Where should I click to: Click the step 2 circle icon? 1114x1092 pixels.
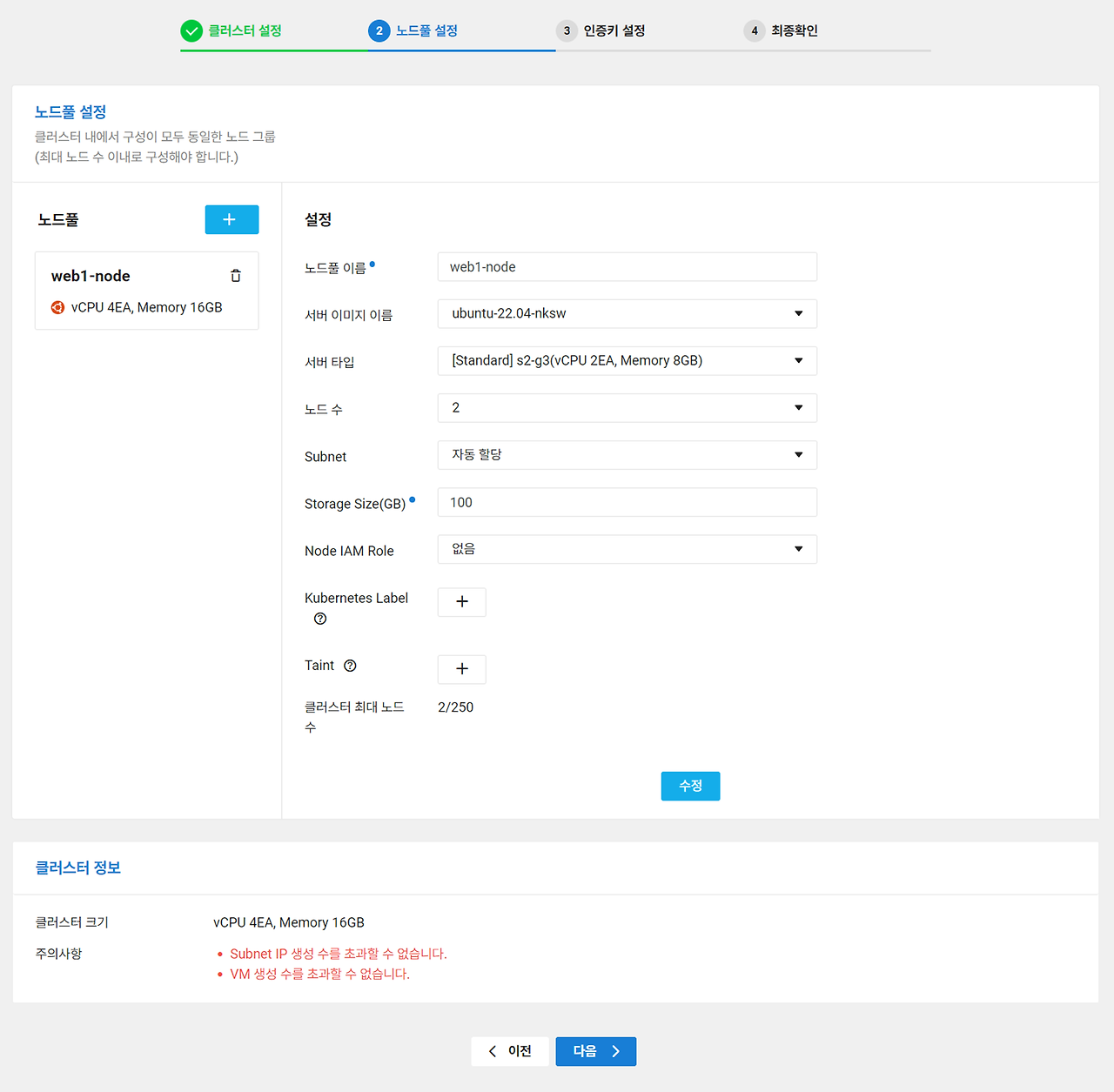coord(379,31)
